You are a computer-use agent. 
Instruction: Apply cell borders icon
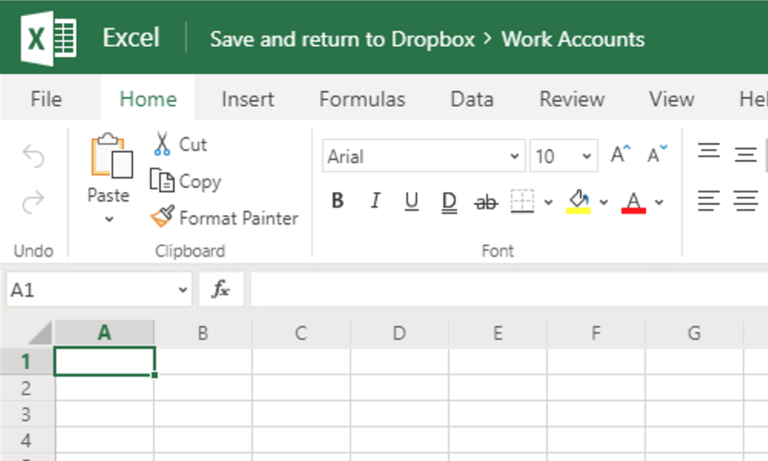522,201
